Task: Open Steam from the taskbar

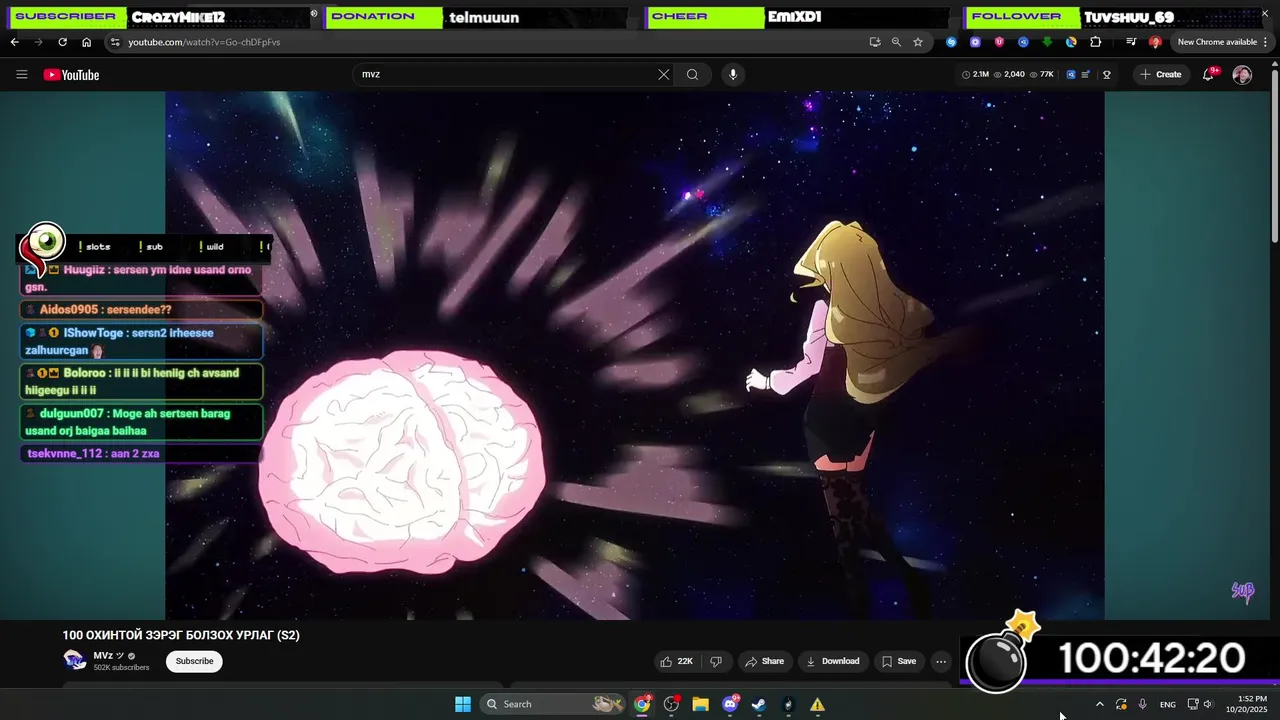Action: (759, 704)
